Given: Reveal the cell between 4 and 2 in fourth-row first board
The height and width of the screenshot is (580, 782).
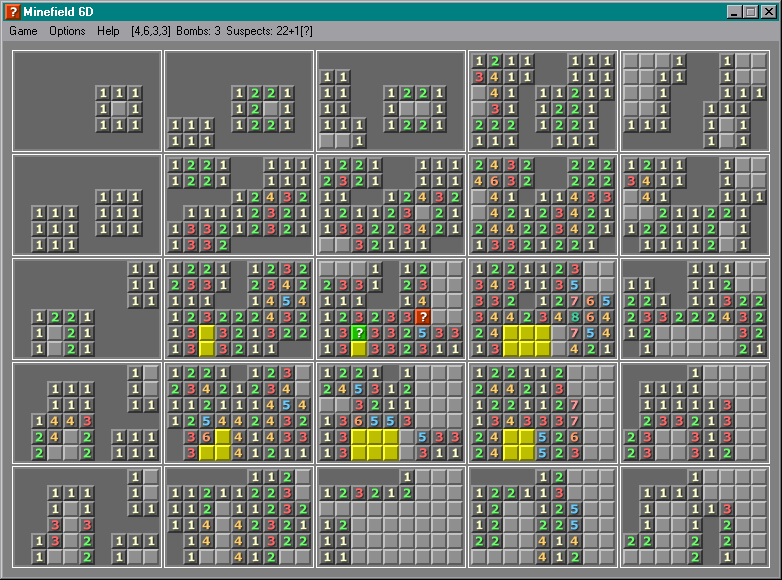Looking at the screenshot, I should click(x=71, y=437).
